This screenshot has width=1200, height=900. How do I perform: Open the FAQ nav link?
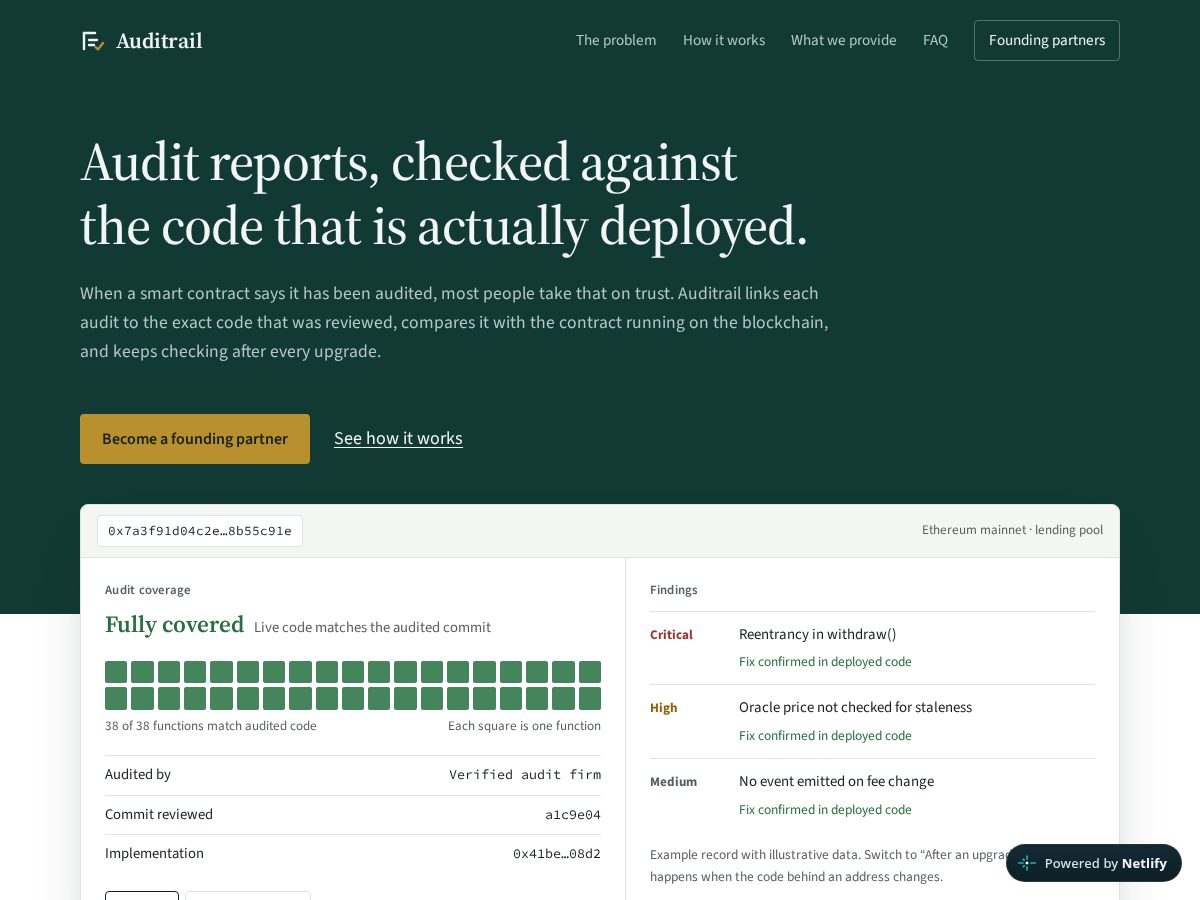coord(935,40)
